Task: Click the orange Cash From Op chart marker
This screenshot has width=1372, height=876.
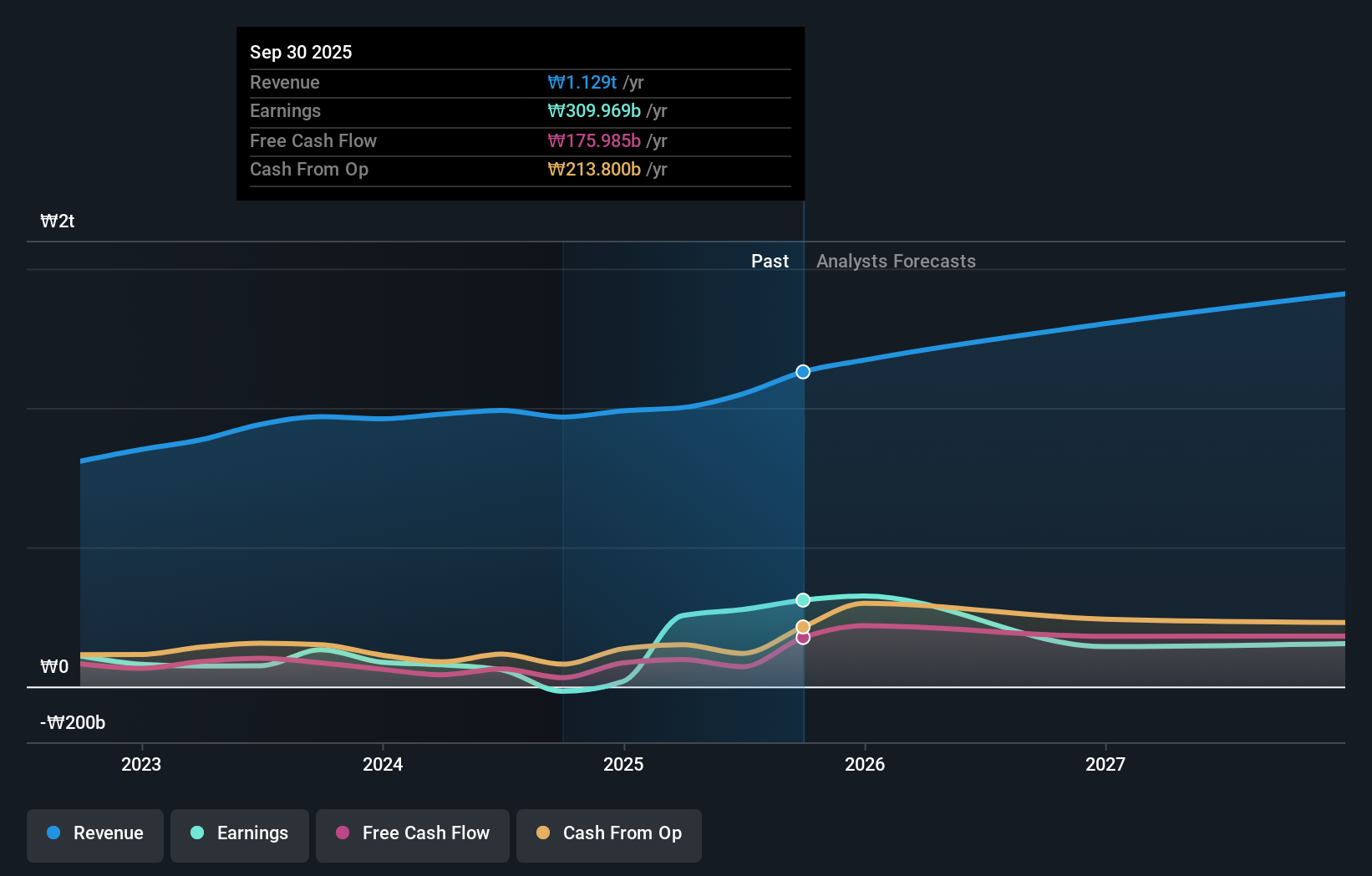Action: (x=802, y=626)
